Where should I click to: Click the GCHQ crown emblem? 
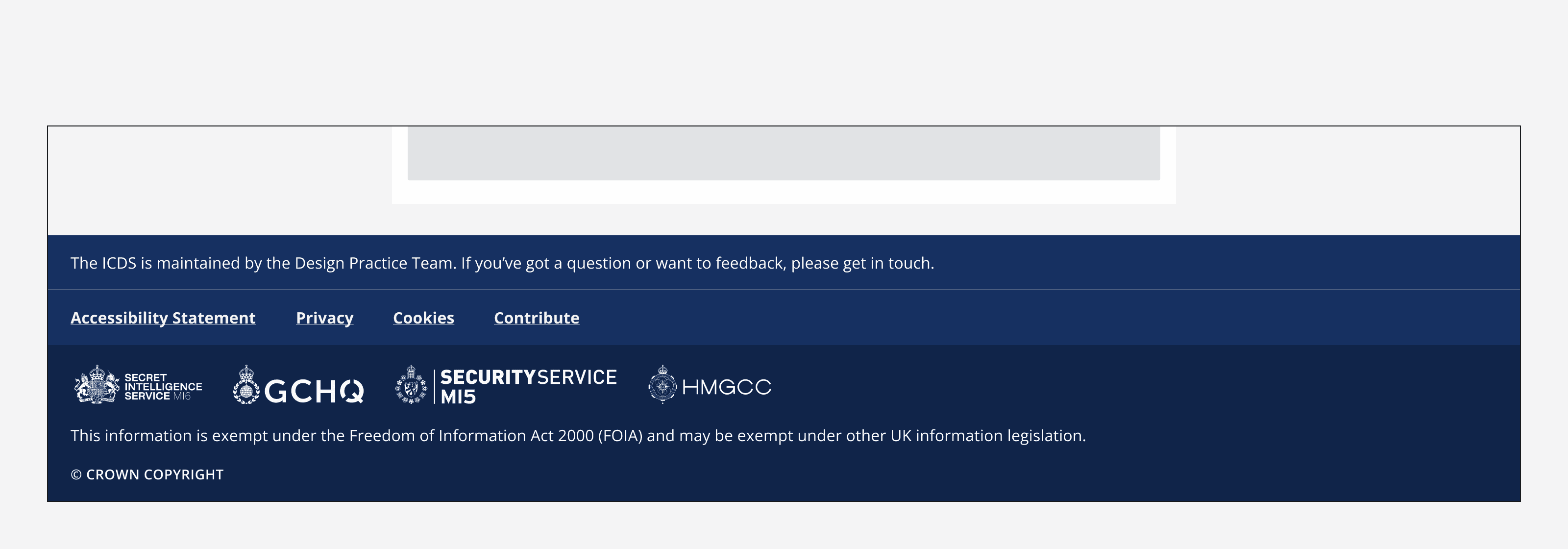click(246, 385)
